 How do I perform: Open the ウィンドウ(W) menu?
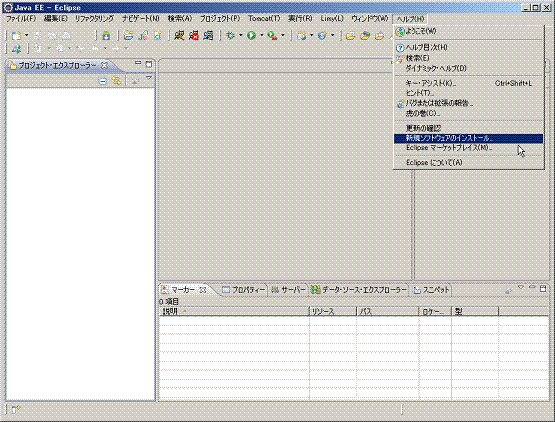pyautogui.click(x=370, y=18)
